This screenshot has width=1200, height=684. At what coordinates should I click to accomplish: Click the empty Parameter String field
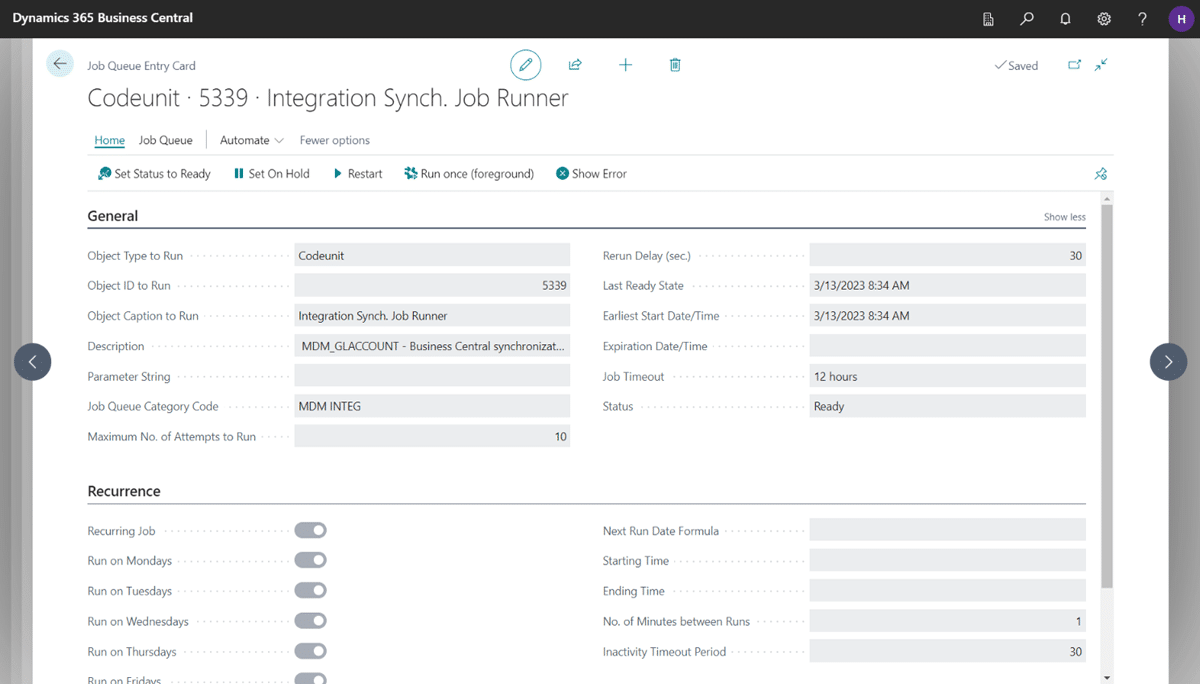click(x=432, y=376)
